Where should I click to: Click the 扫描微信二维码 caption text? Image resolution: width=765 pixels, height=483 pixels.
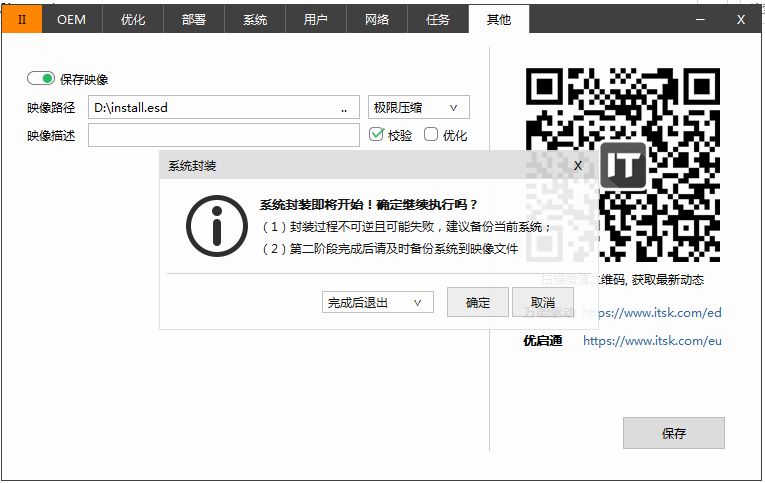623,280
